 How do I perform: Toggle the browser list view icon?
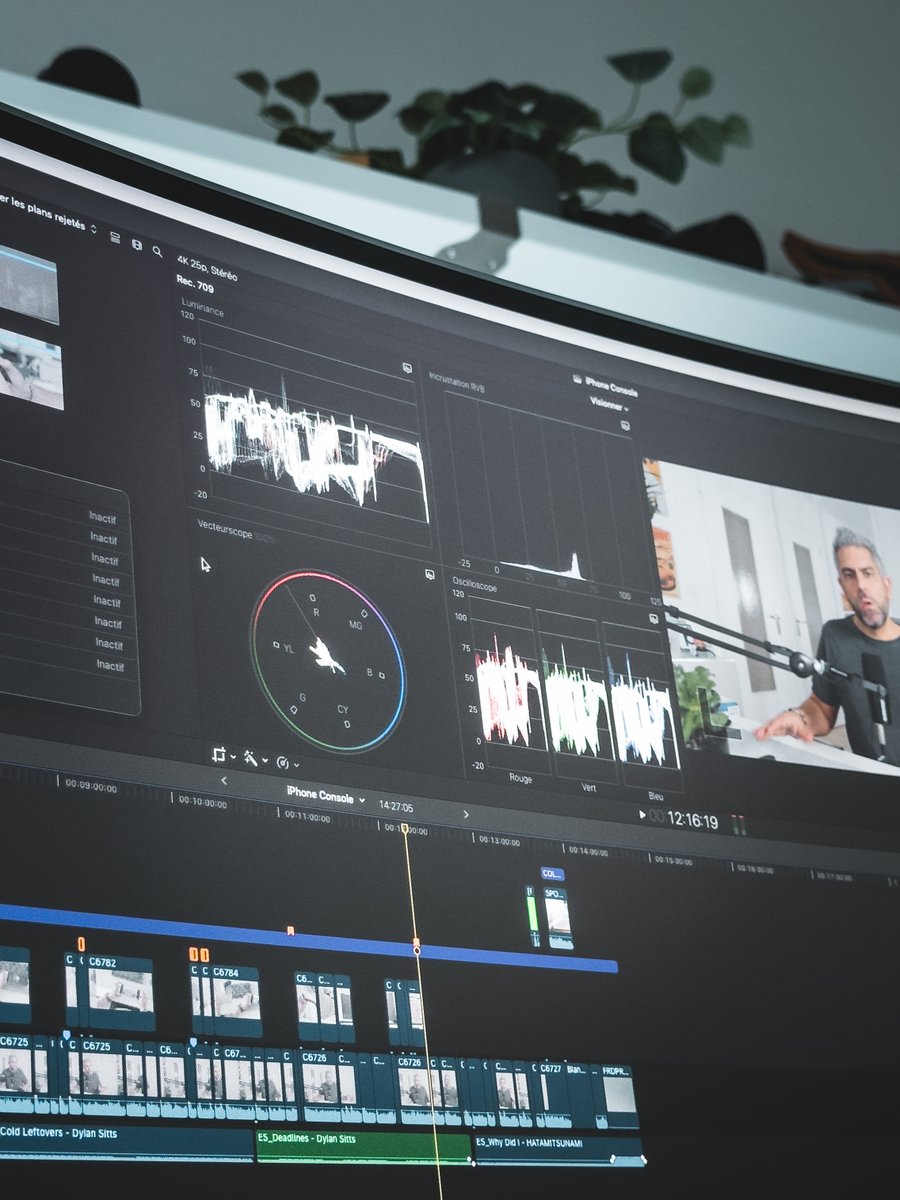(115, 238)
